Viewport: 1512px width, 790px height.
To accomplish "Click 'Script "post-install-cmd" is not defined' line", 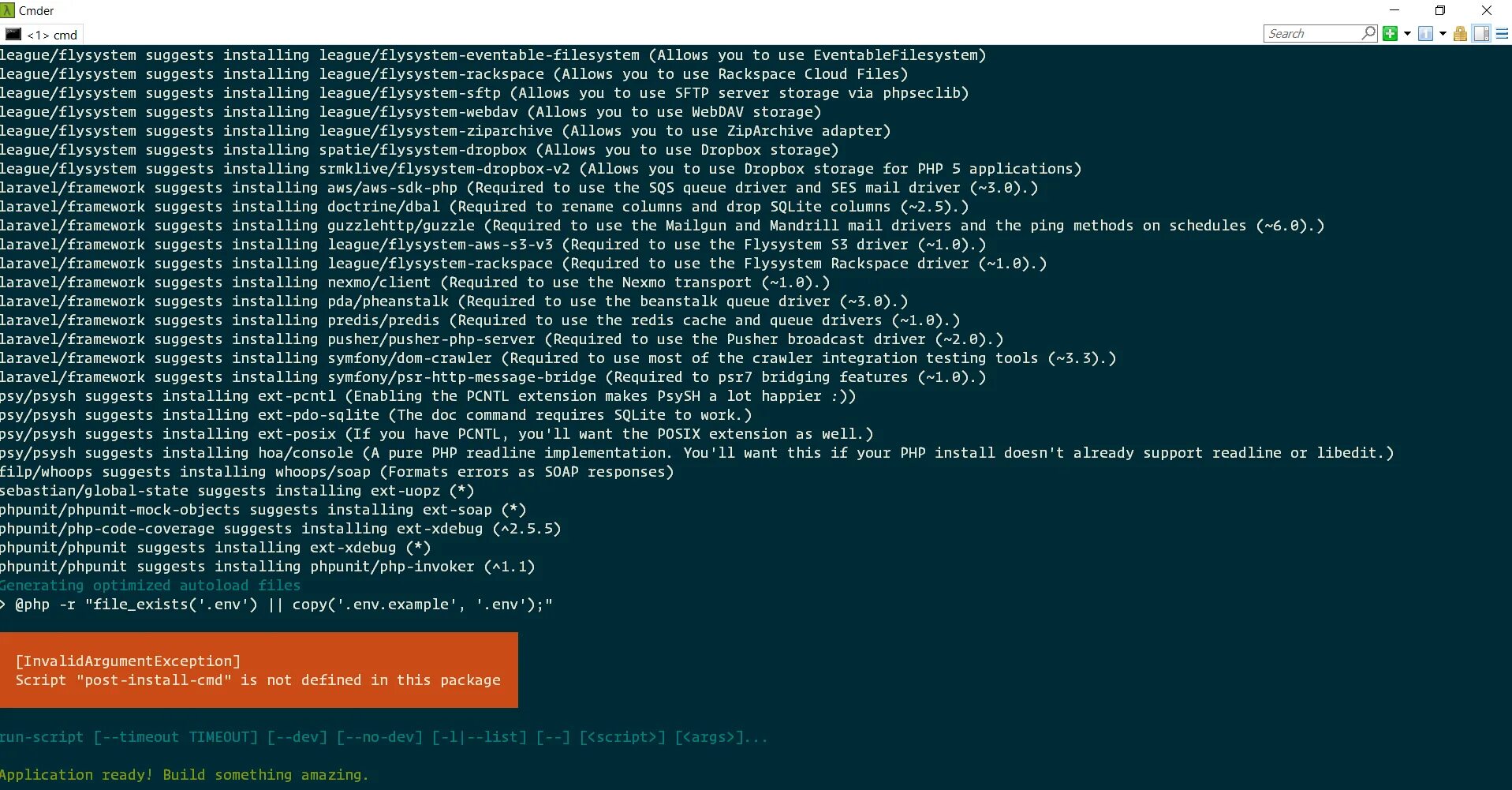I will (x=258, y=680).
